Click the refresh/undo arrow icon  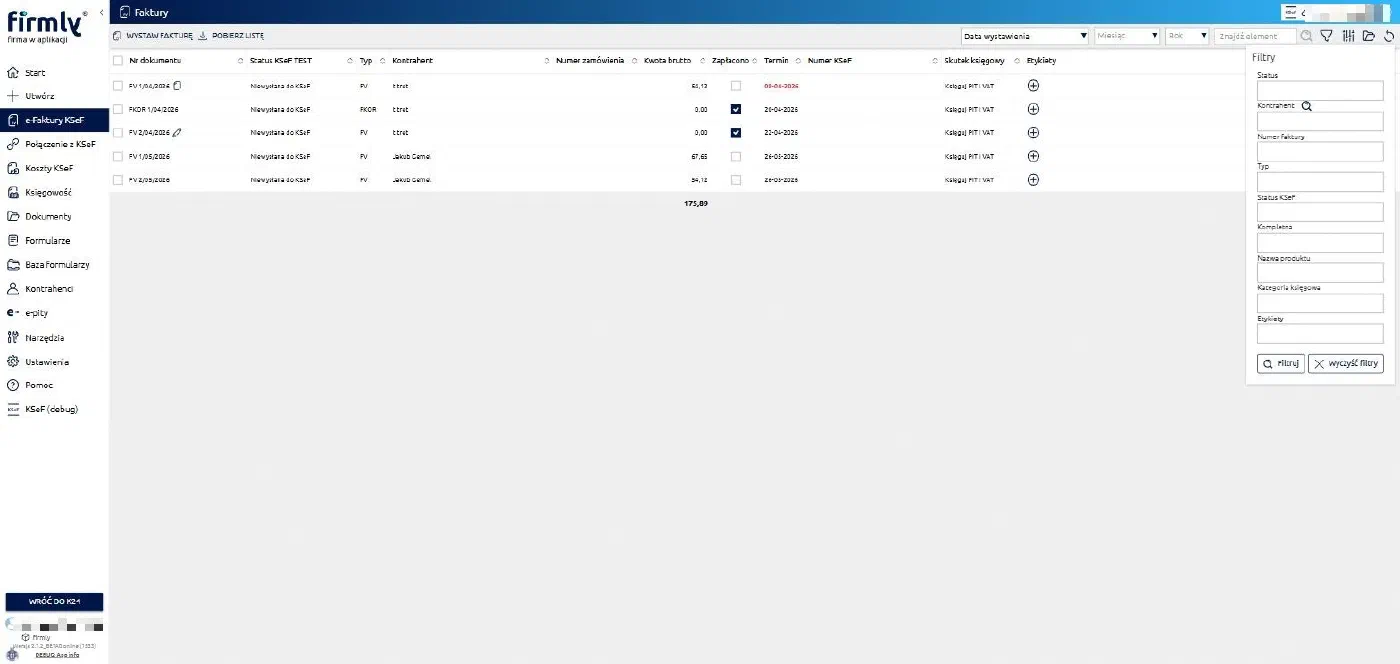point(1388,36)
